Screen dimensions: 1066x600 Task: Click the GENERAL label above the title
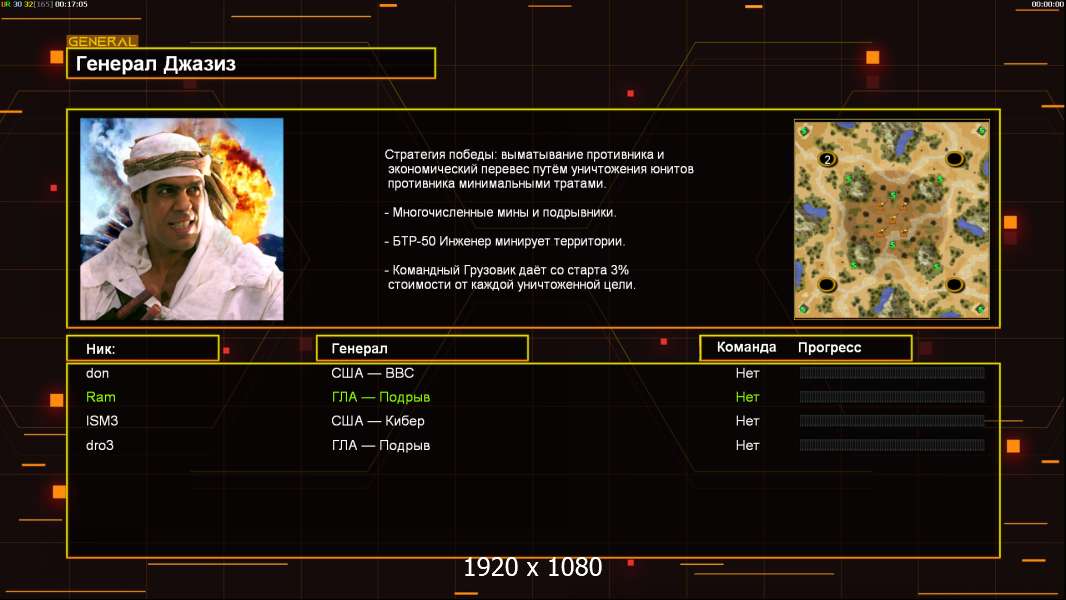click(103, 41)
